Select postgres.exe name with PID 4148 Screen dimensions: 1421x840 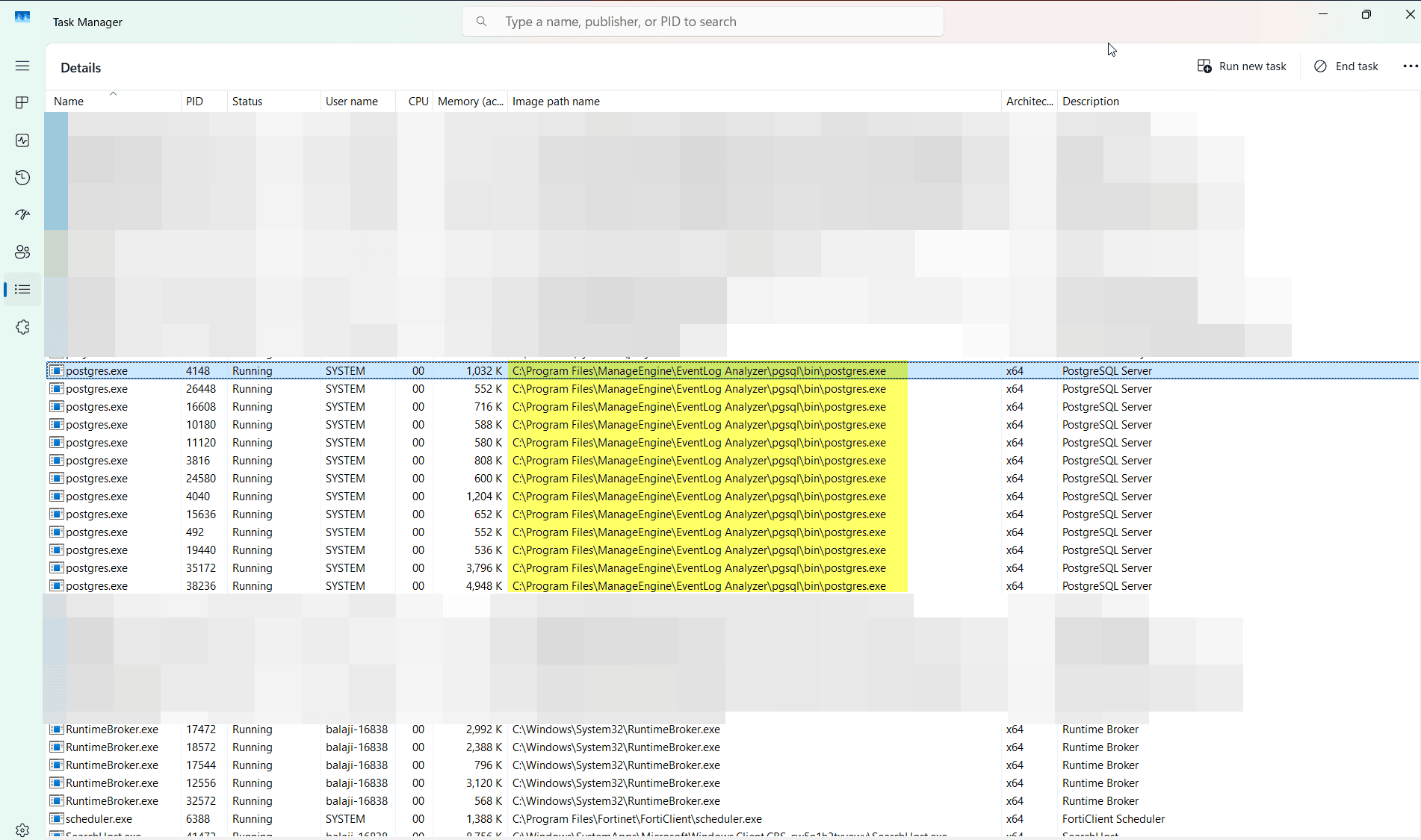click(x=96, y=371)
